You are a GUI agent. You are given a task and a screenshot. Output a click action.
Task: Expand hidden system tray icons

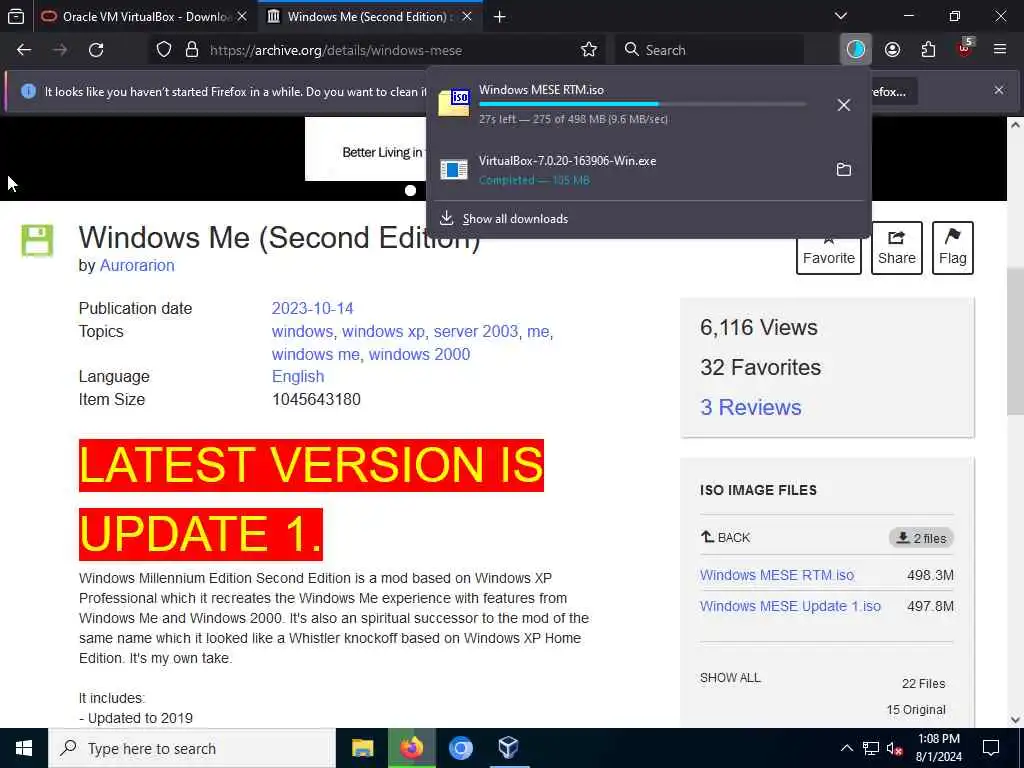846,748
